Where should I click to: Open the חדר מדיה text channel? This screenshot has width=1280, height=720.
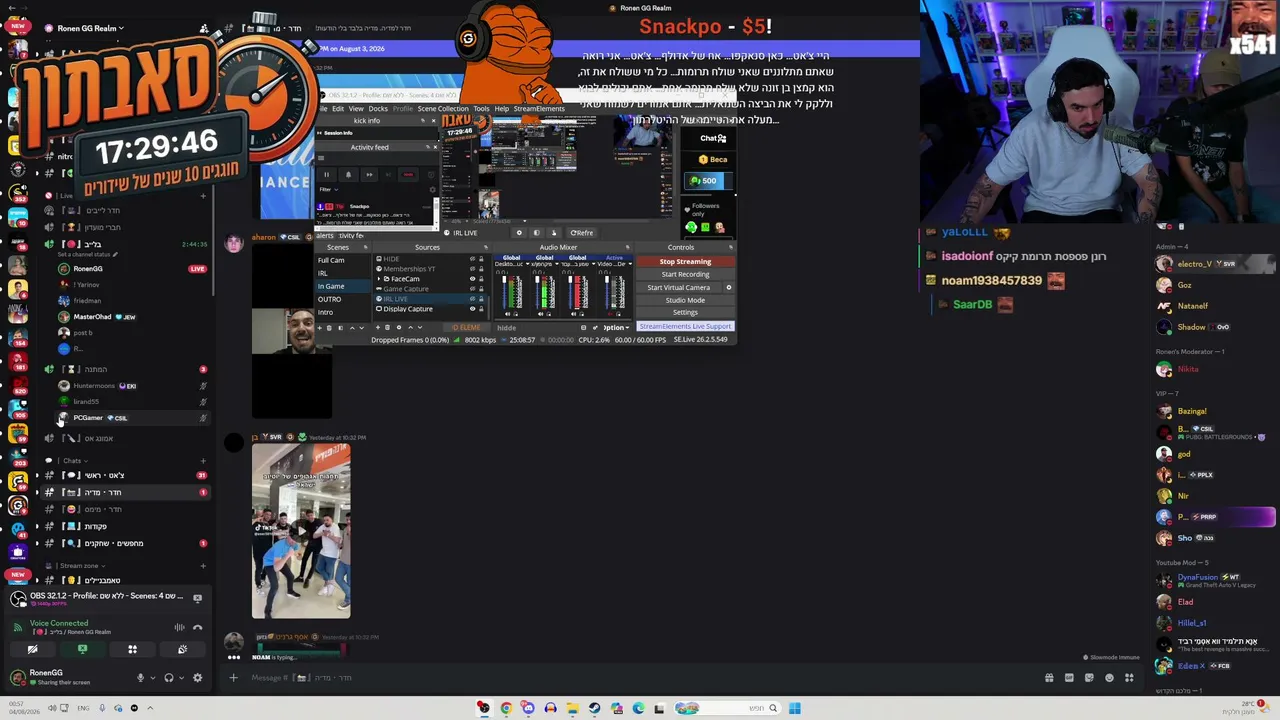(126, 492)
